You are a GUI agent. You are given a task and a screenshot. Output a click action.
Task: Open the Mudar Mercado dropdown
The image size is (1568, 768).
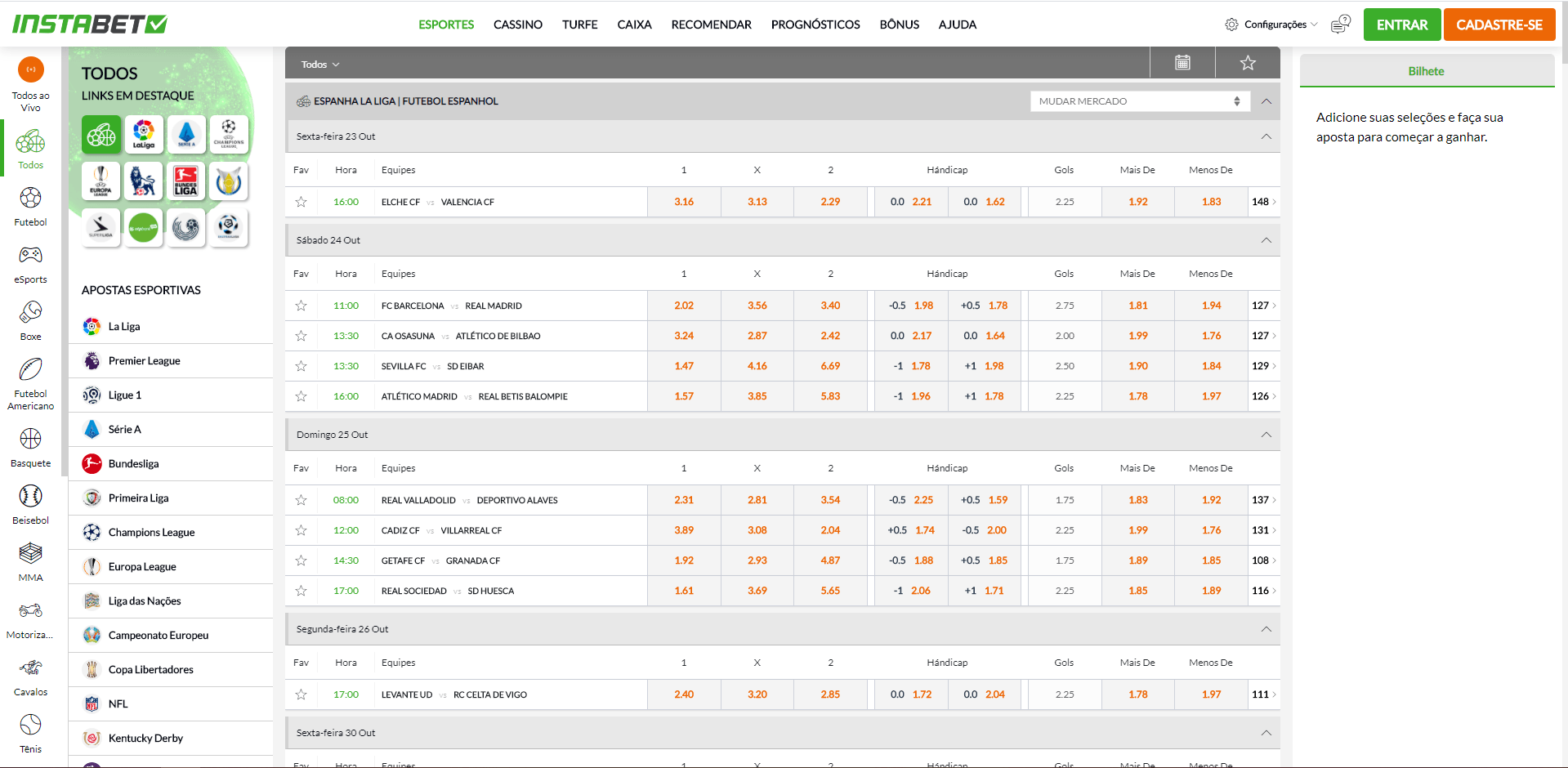point(1140,101)
